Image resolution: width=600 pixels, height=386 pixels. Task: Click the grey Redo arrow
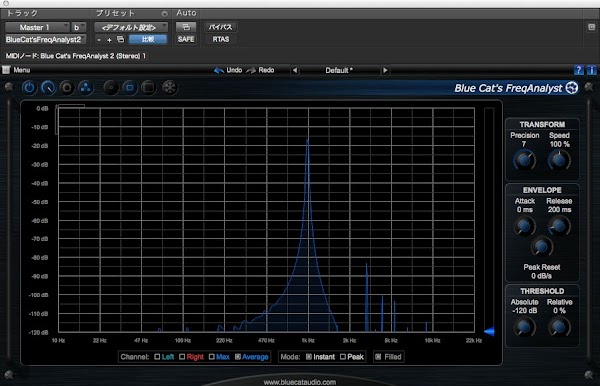pos(251,70)
